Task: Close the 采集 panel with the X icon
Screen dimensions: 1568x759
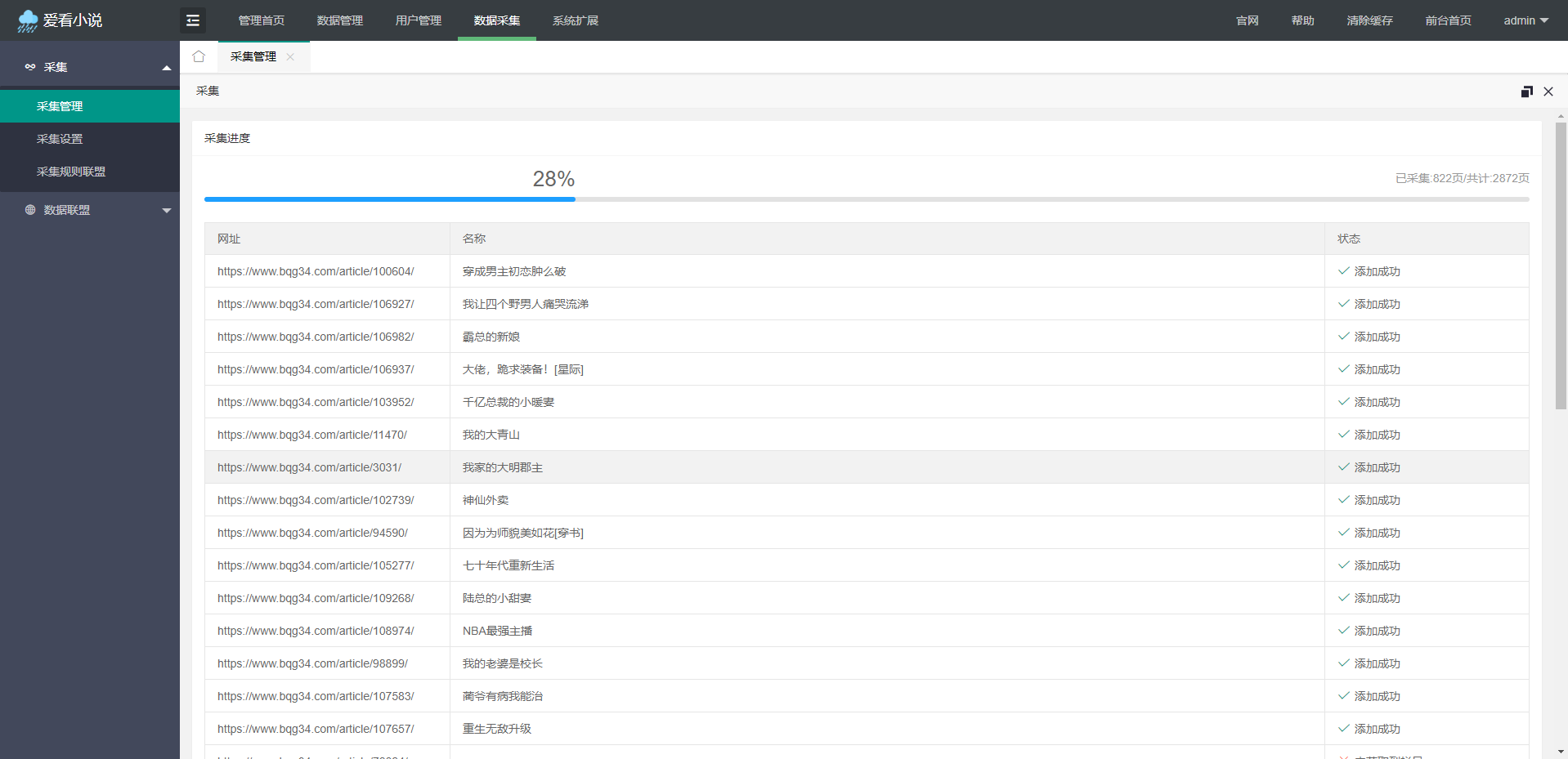Action: coord(1548,92)
